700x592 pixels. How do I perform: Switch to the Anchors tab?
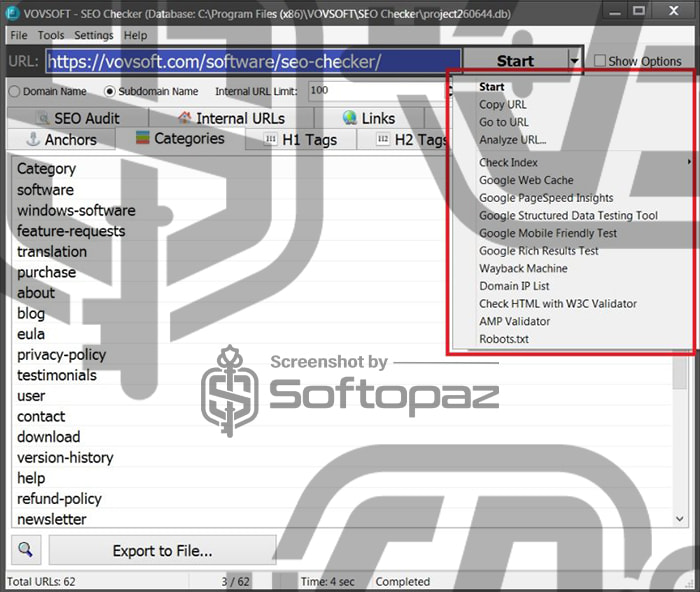pos(62,139)
